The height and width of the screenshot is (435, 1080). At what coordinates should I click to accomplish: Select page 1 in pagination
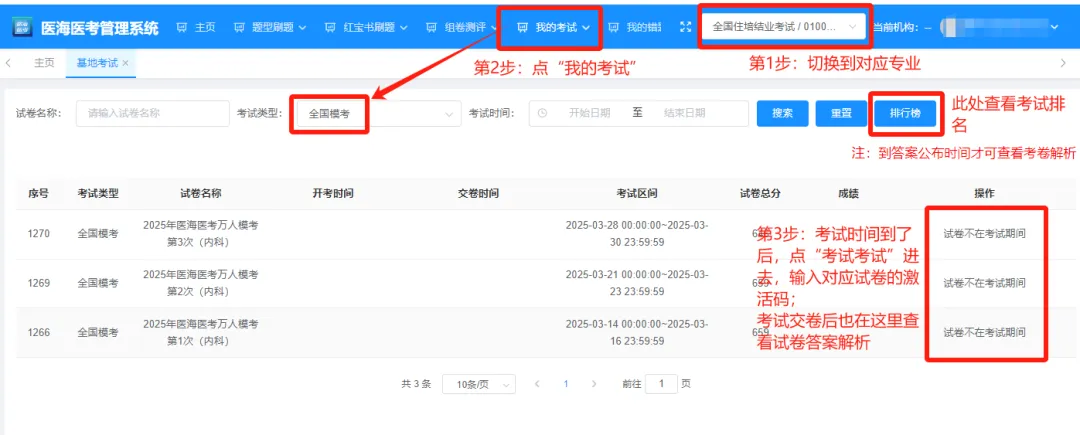tap(565, 384)
